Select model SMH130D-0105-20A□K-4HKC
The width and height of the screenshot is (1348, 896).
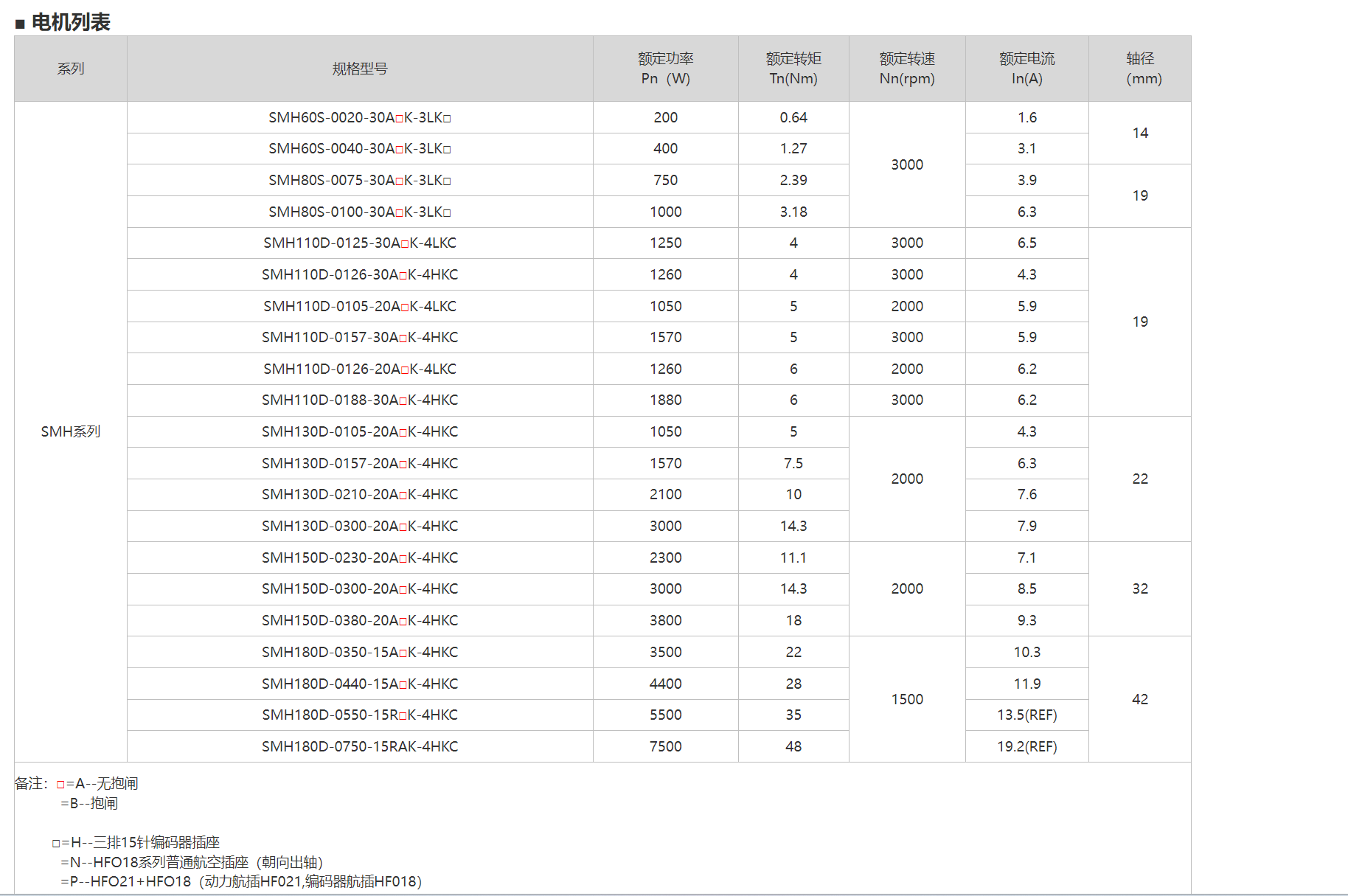tap(360, 431)
